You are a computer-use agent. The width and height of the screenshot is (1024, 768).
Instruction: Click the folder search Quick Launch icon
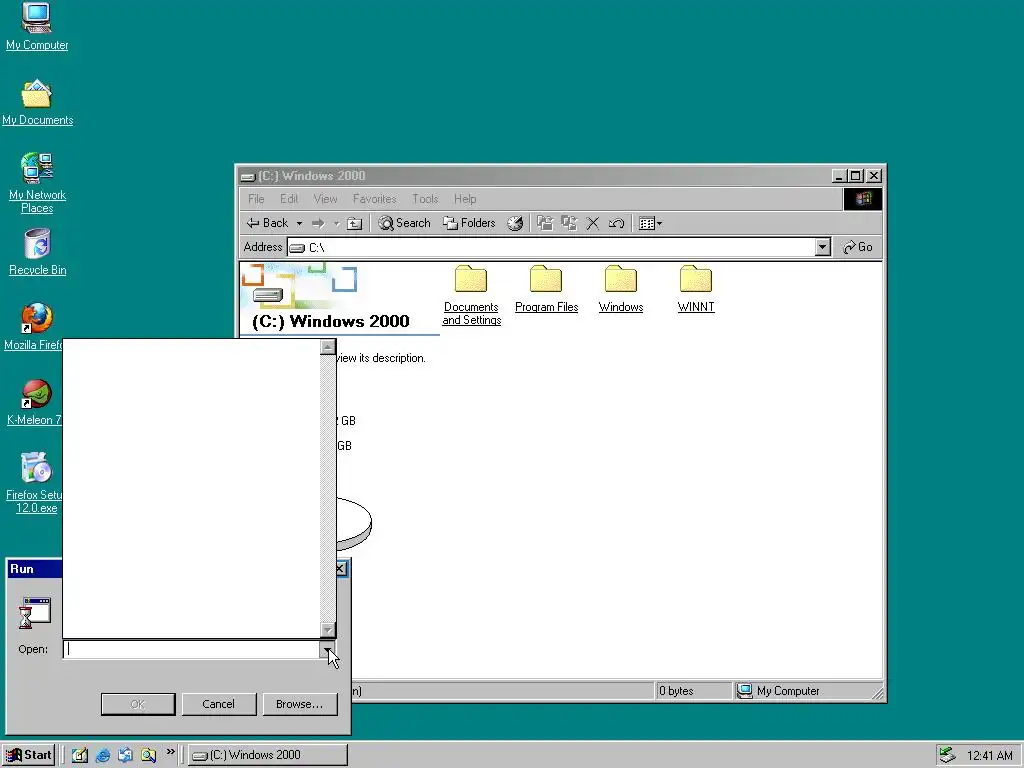click(x=148, y=755)
